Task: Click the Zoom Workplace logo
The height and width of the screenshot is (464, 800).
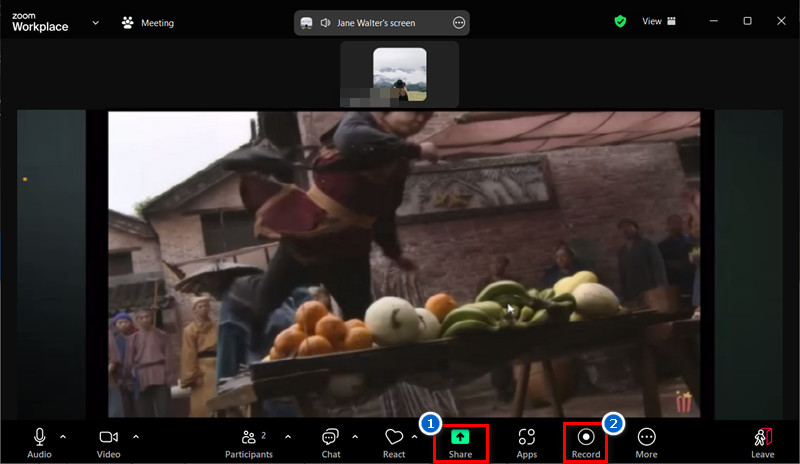Action: click(x=40, y=22)
